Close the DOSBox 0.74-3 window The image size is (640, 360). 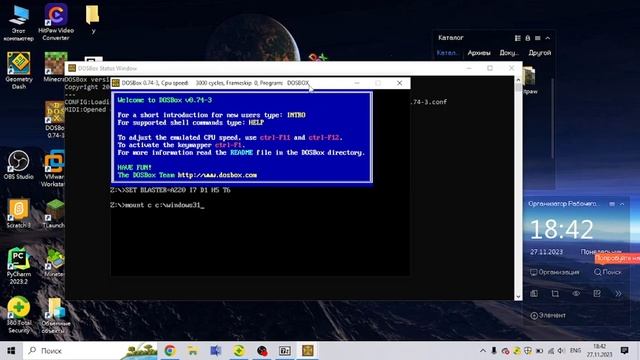[400, 83]
